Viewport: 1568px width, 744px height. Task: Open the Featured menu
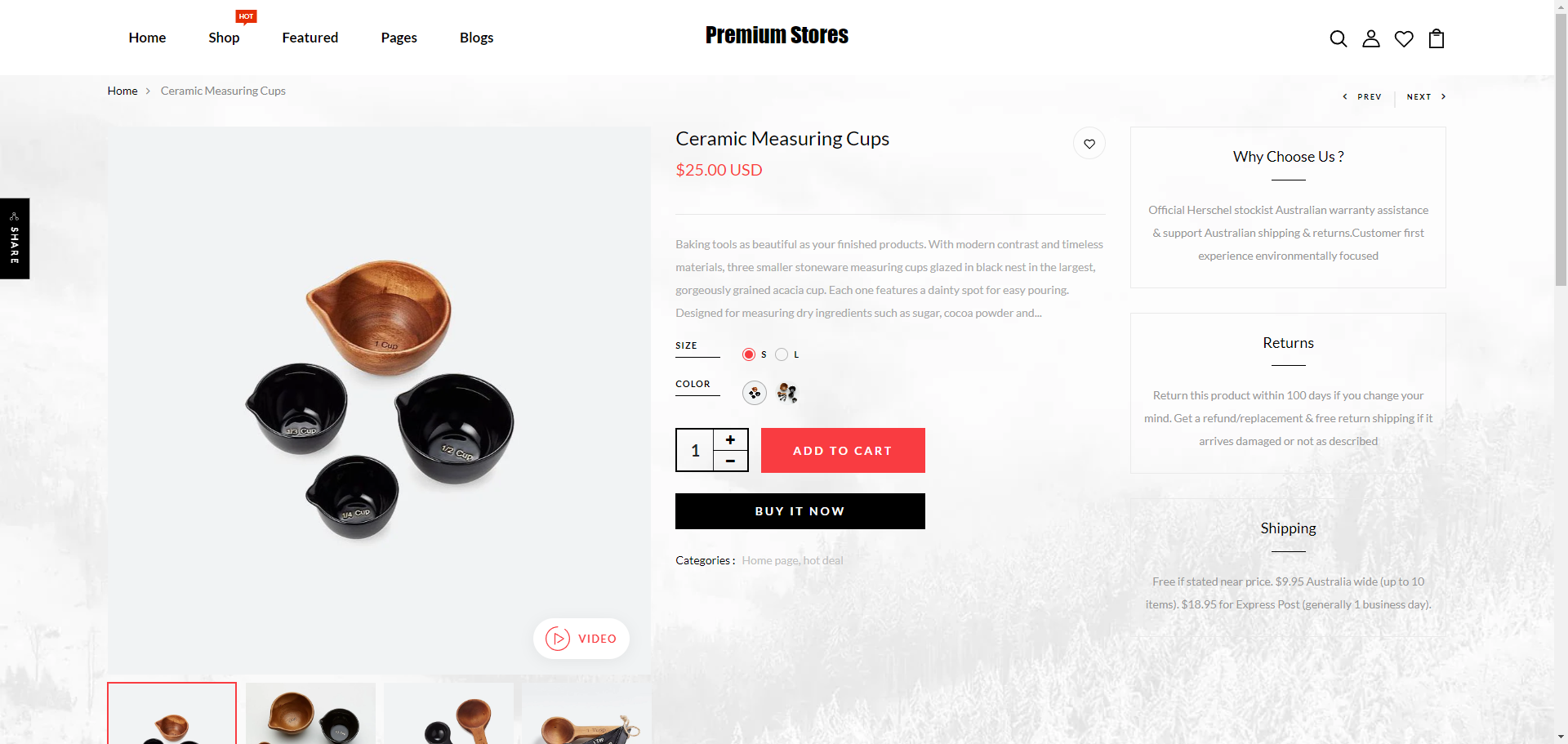[x=310, y=38]
